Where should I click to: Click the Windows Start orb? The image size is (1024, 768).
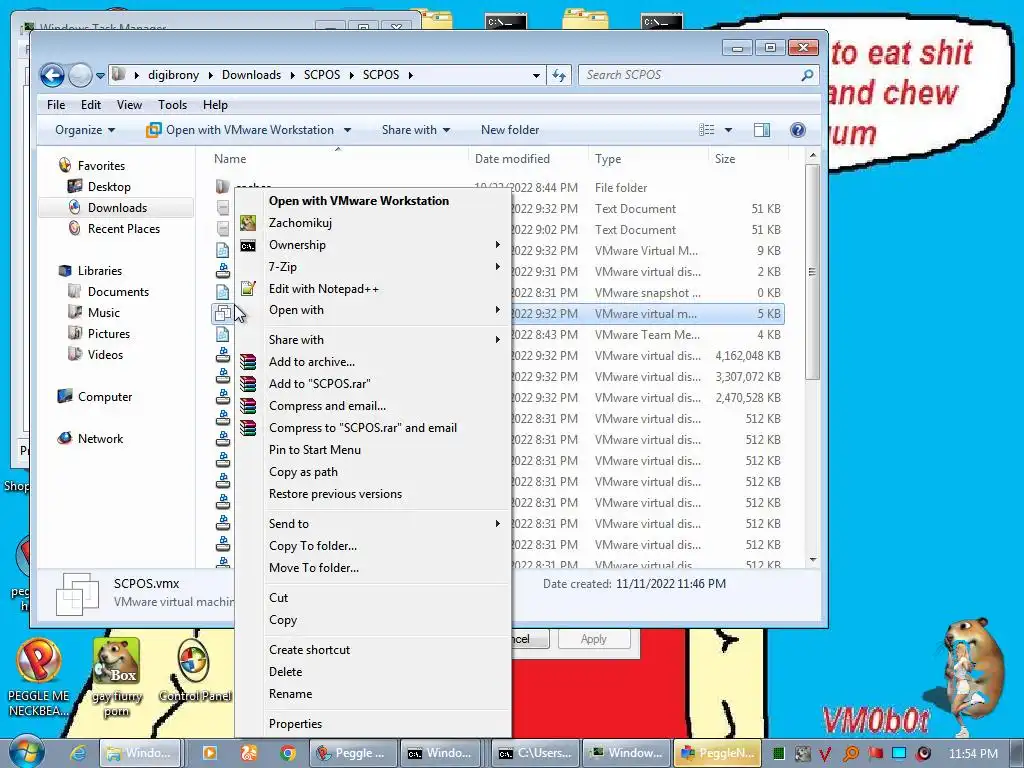tap(26, 752)
